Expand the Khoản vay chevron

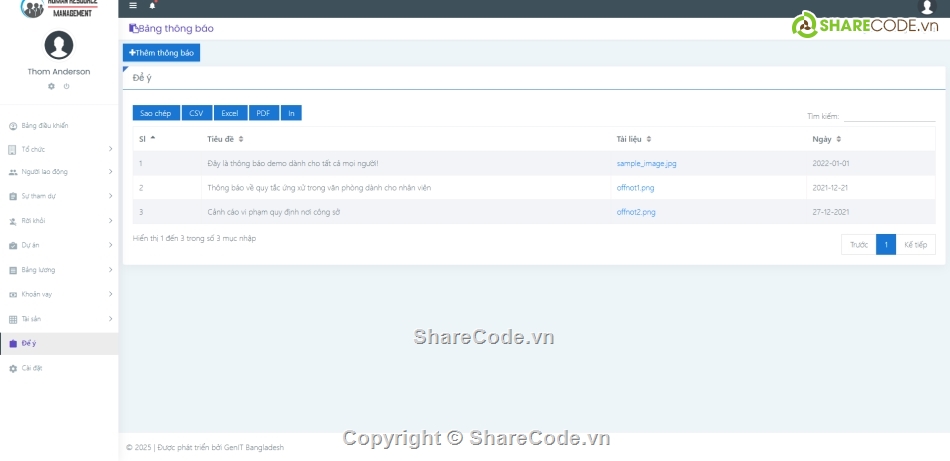(x=110, y=294)
